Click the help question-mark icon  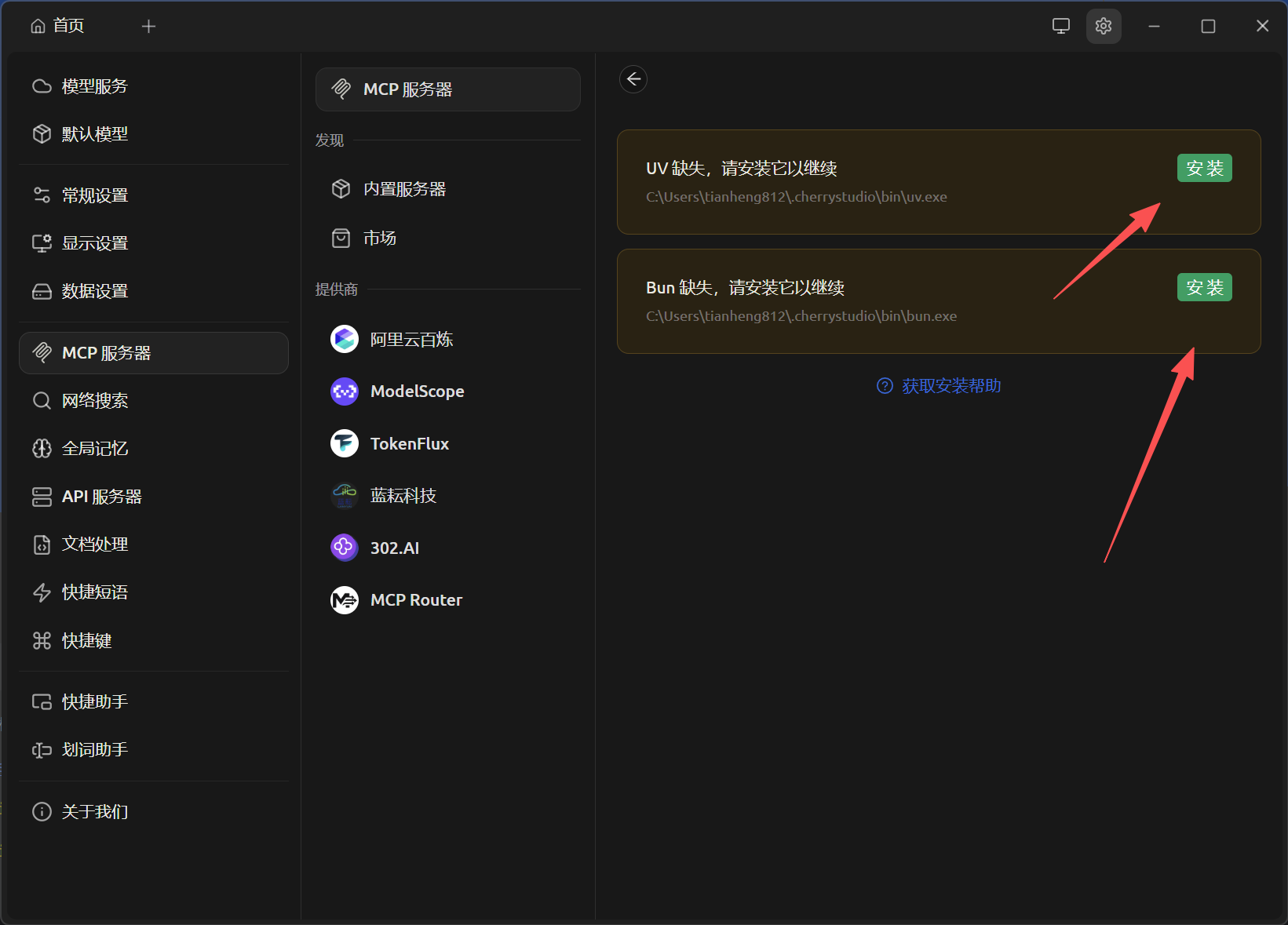pos(885,386)
